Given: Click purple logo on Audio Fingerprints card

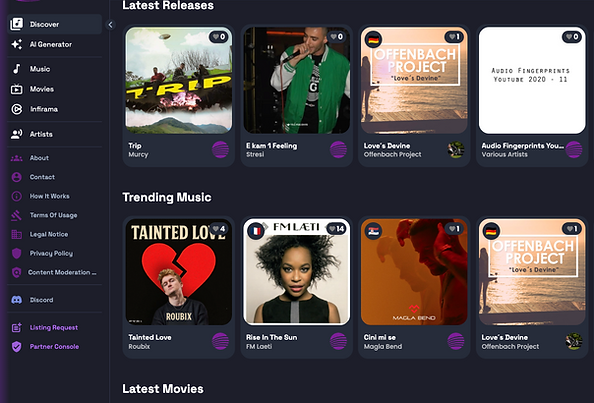Looking at the screenshot, I should [x=574, y=150].
